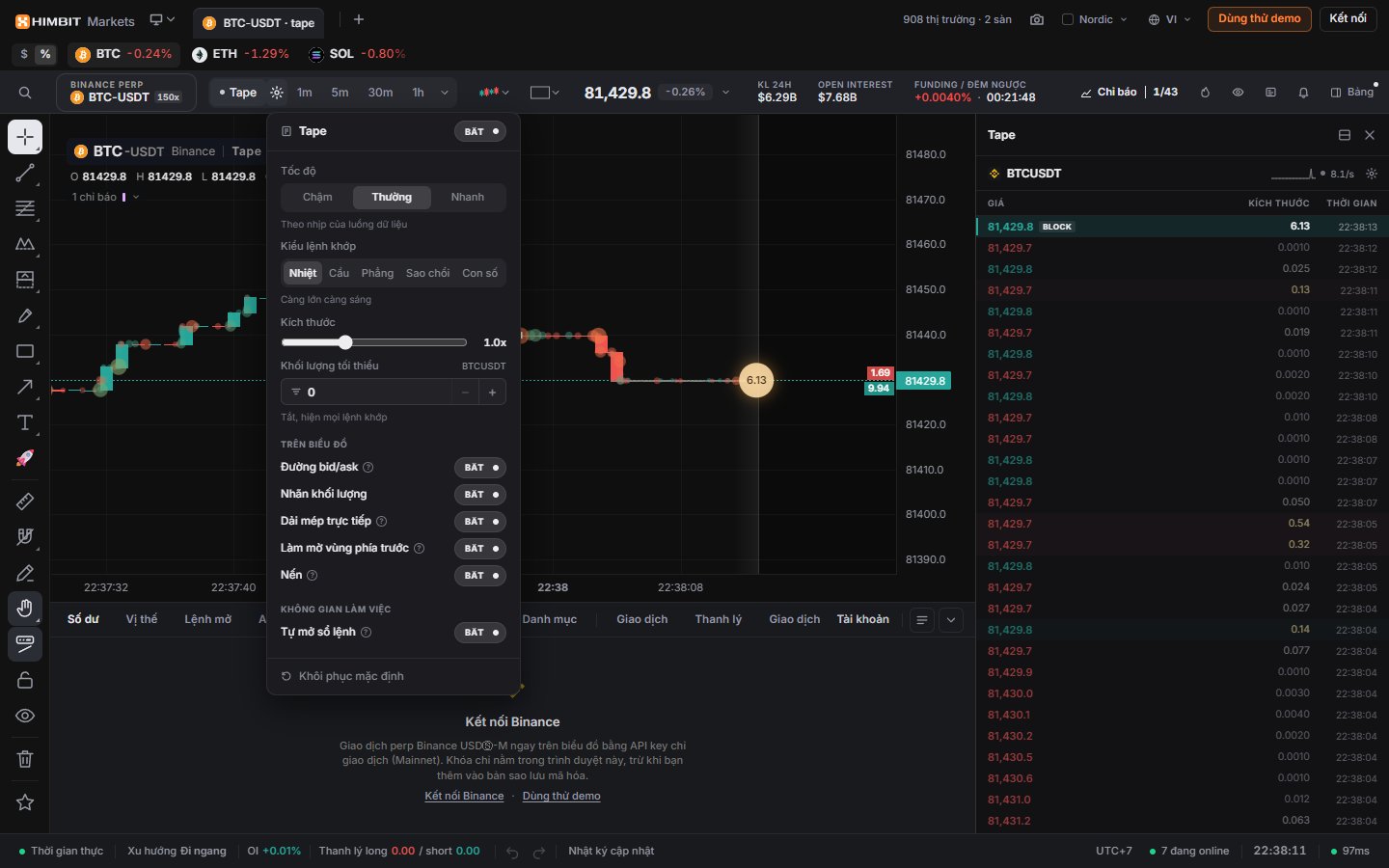Image resolution: width=1389 pixels, height=868 pixels.
Task: Click the rocket icon in left toolbar
Action: [25, 458]
